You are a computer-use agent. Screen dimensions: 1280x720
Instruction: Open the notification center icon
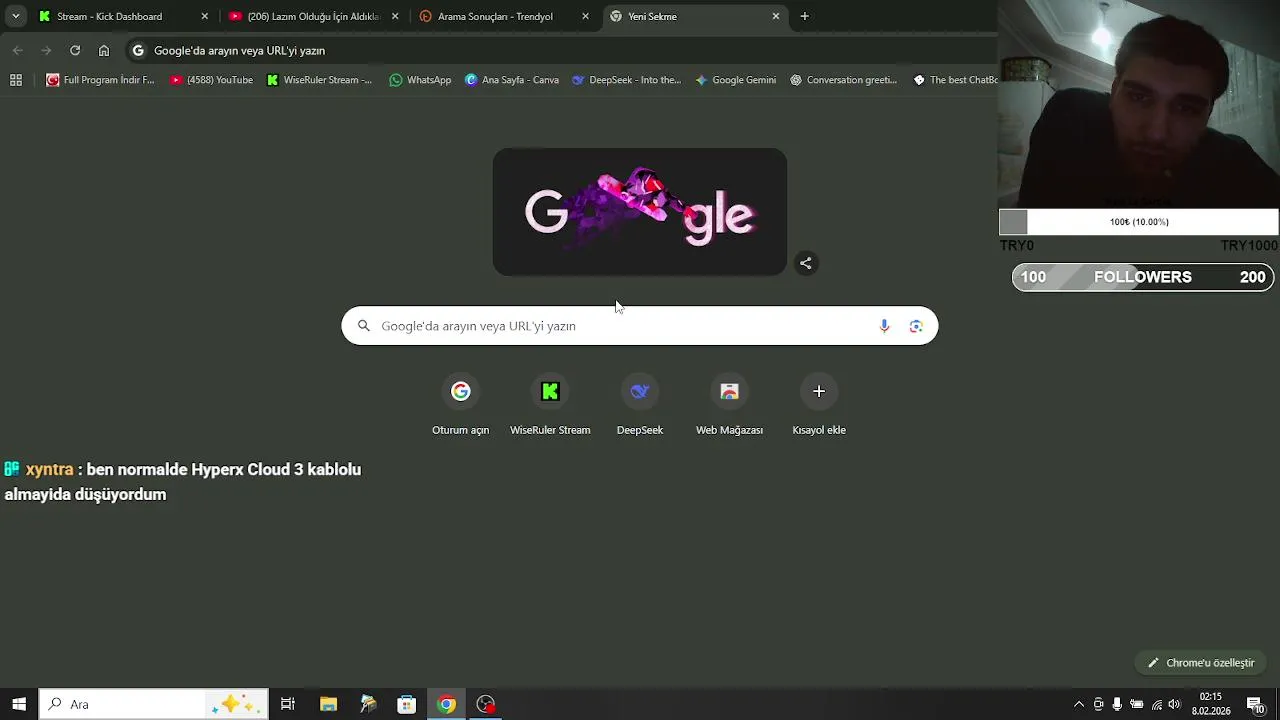coord(1255,704)
